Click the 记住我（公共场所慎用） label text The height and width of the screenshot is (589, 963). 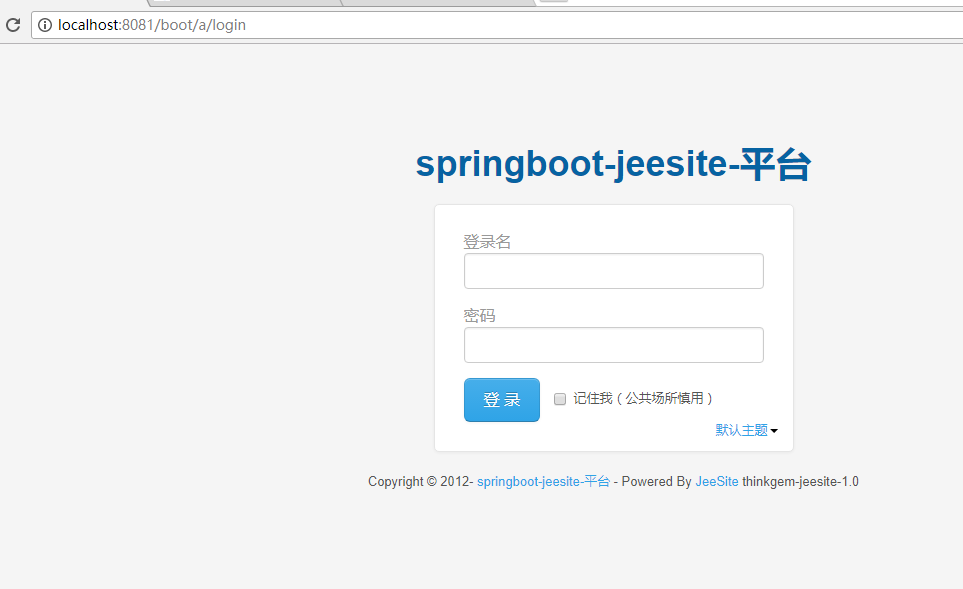point(643,399)
